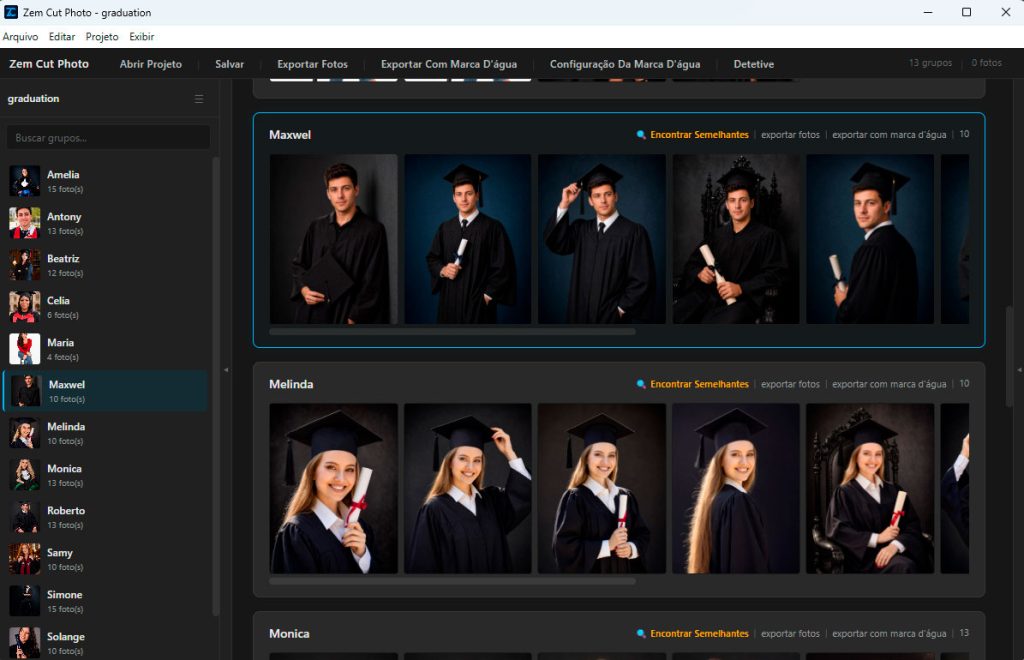Click Melinda horizontal photo strip scrollbar
The width and height of the screenshot is (1024, 660).
(452, 581)
